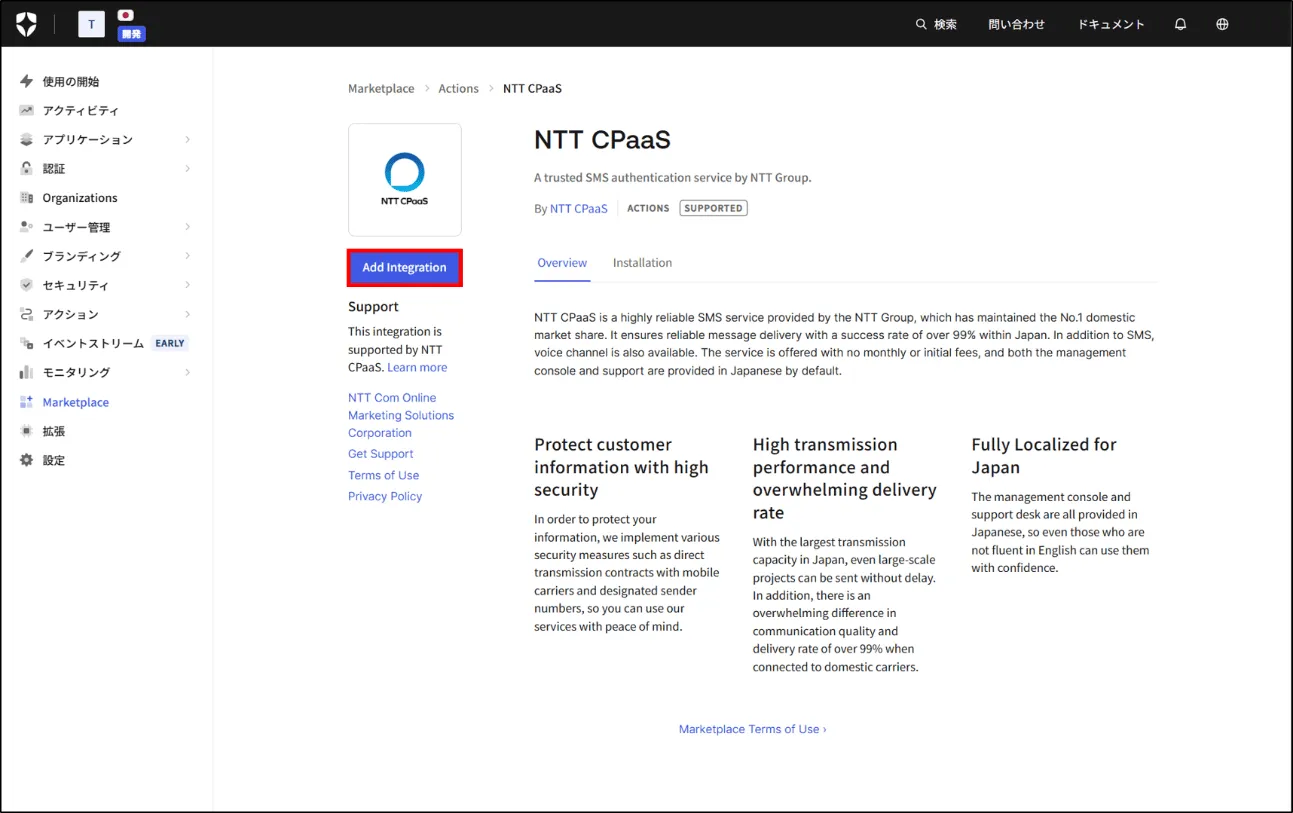Expand the アプリケーション menu chevron
The width and height of the screenshot is (1293, 813).
187,140
